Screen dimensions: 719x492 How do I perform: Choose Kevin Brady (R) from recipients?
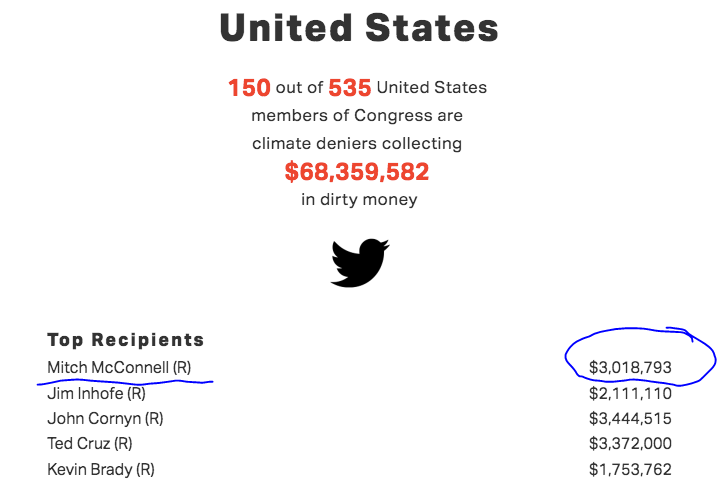(101, 469)
